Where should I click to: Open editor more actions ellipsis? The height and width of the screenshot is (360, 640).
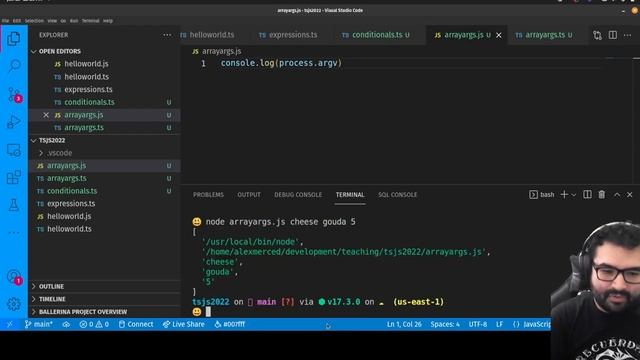628,35
